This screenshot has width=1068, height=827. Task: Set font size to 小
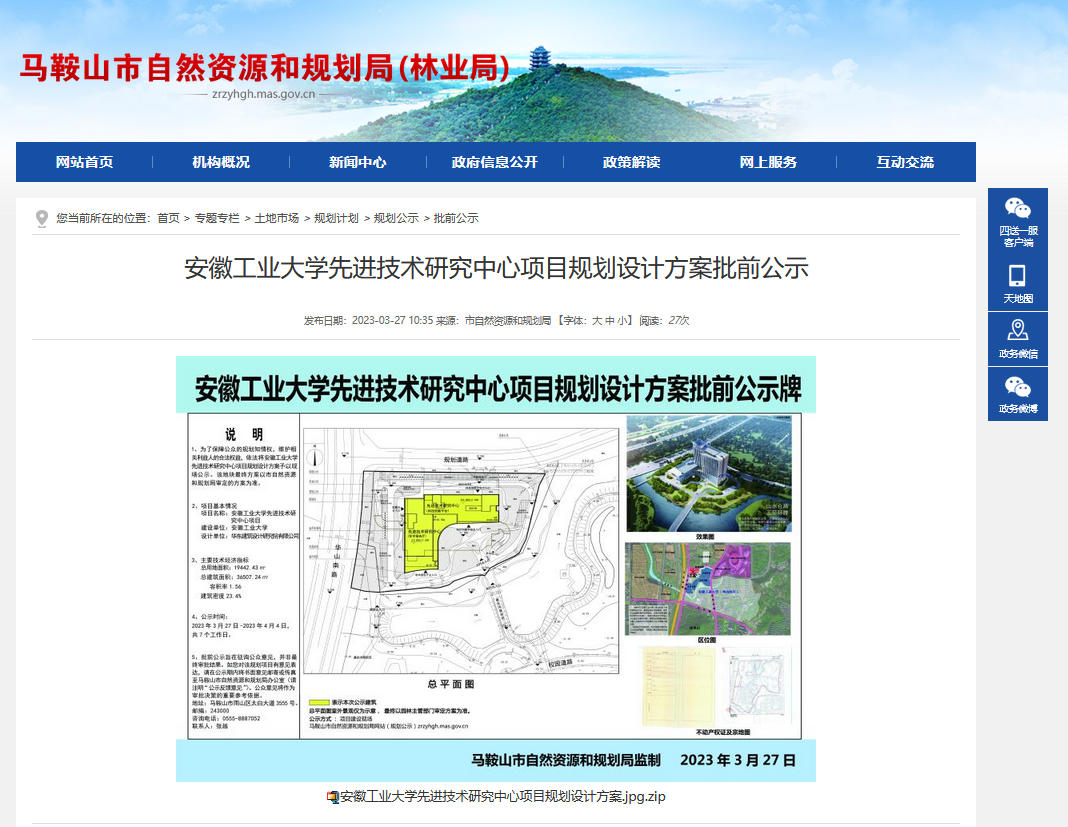(x=623, y=321)
